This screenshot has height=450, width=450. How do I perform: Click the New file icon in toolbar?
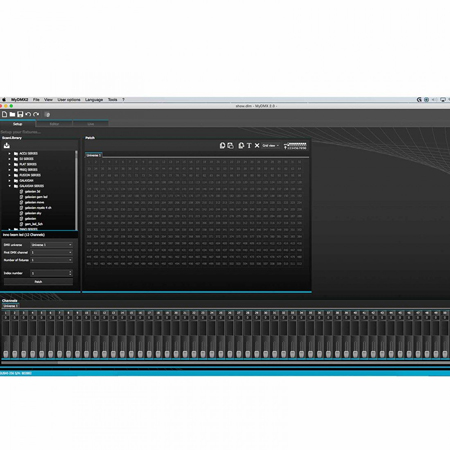tap(4, 114)
